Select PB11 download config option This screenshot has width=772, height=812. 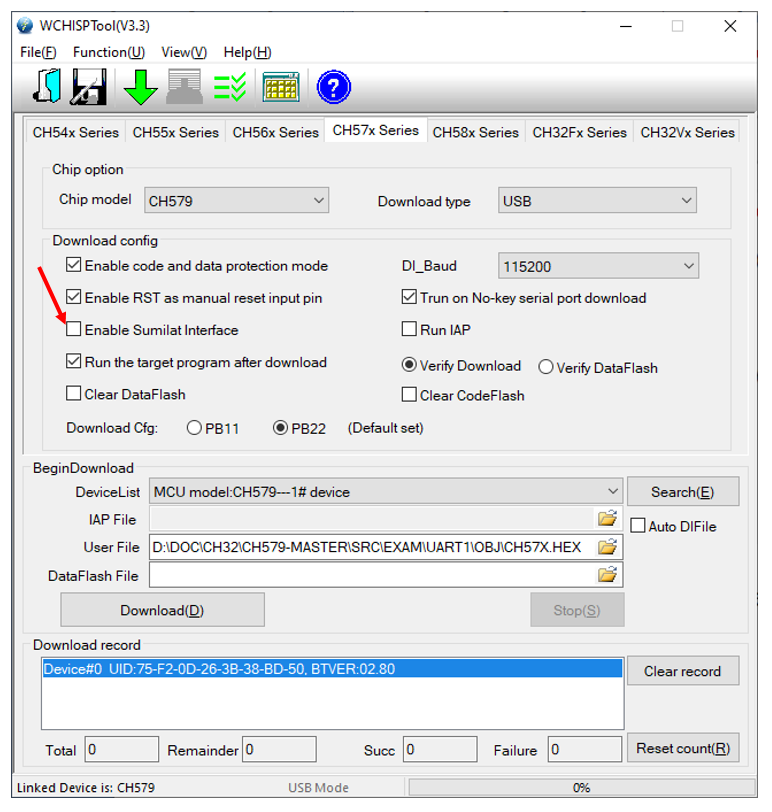pyautogui.click(x=194, y=428)
